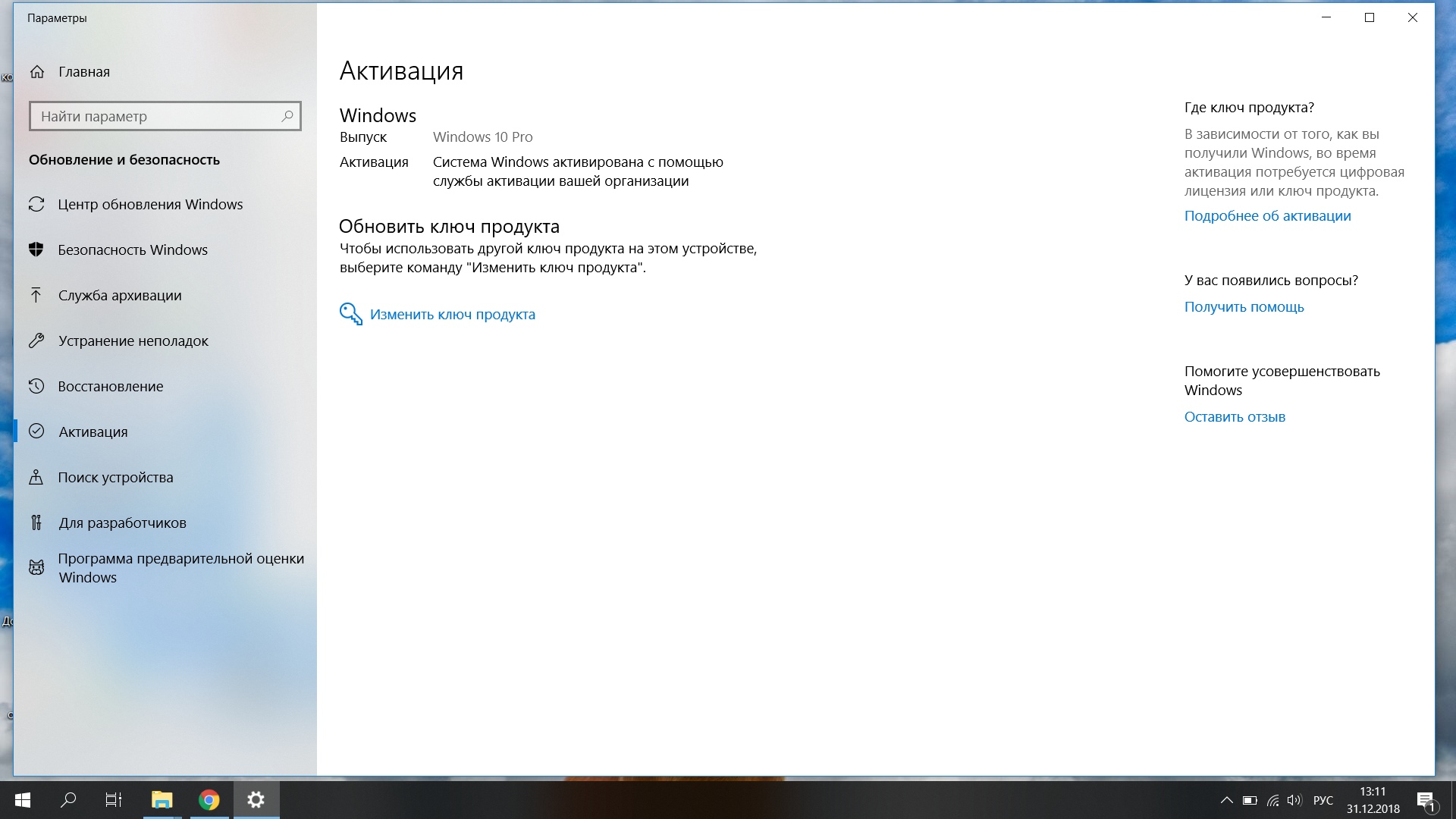
Task: Open Программа предварительной оценки Windows
Action: point(181,568)
